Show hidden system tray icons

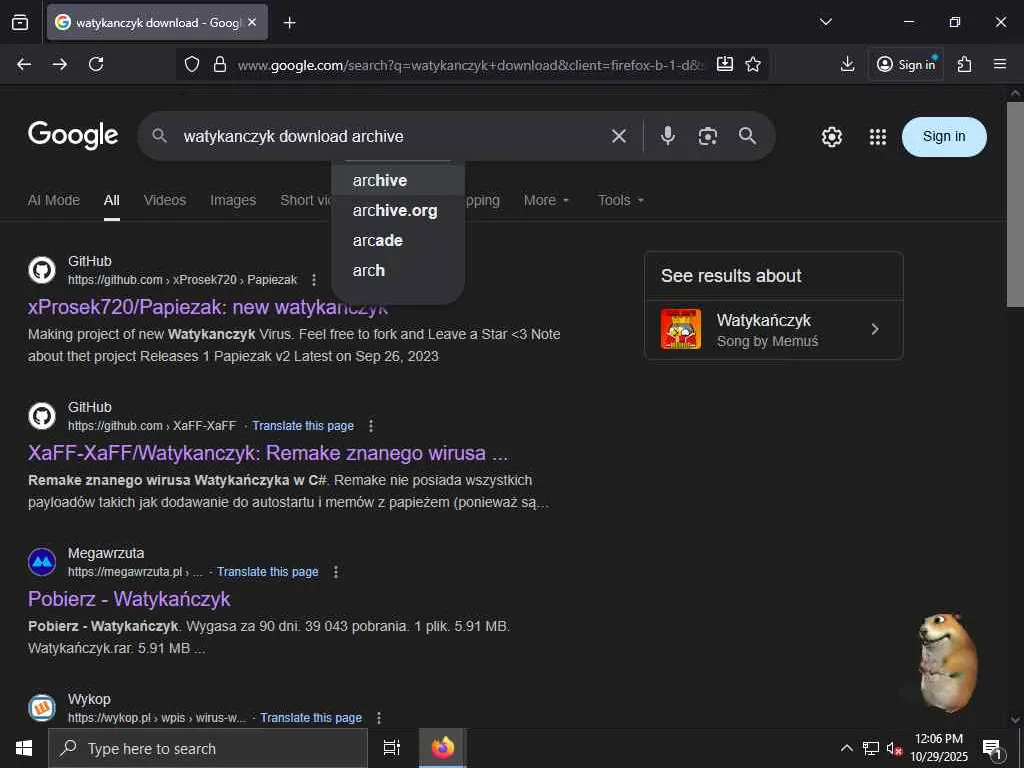click(x=846, y=748)
